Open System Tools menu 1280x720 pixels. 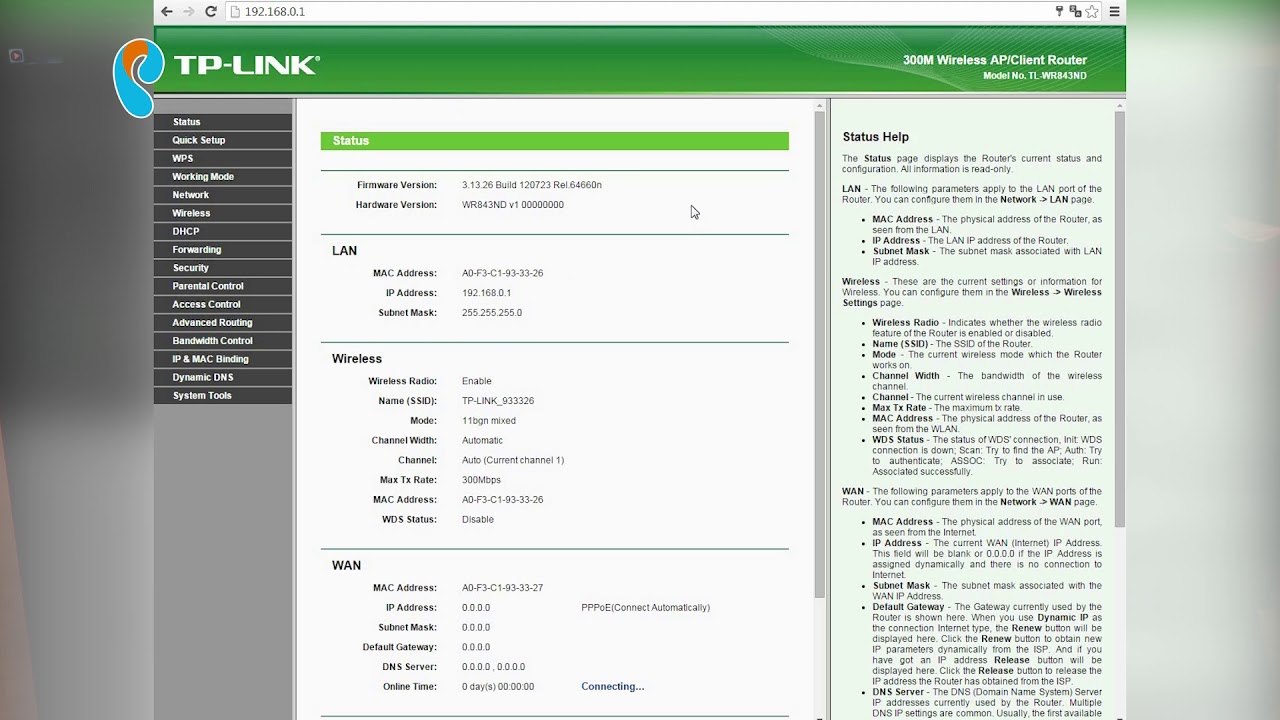[223, 396]
